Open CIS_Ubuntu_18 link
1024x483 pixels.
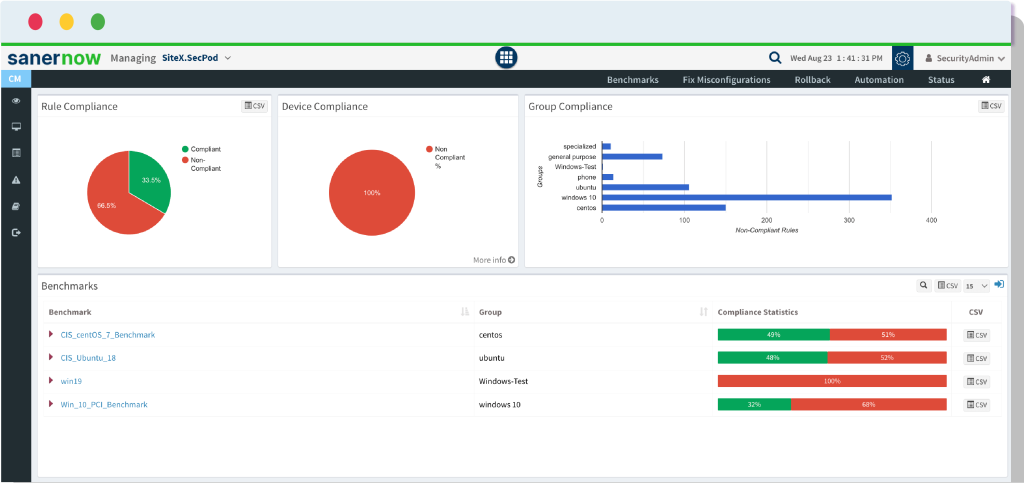tap(88, 358)
